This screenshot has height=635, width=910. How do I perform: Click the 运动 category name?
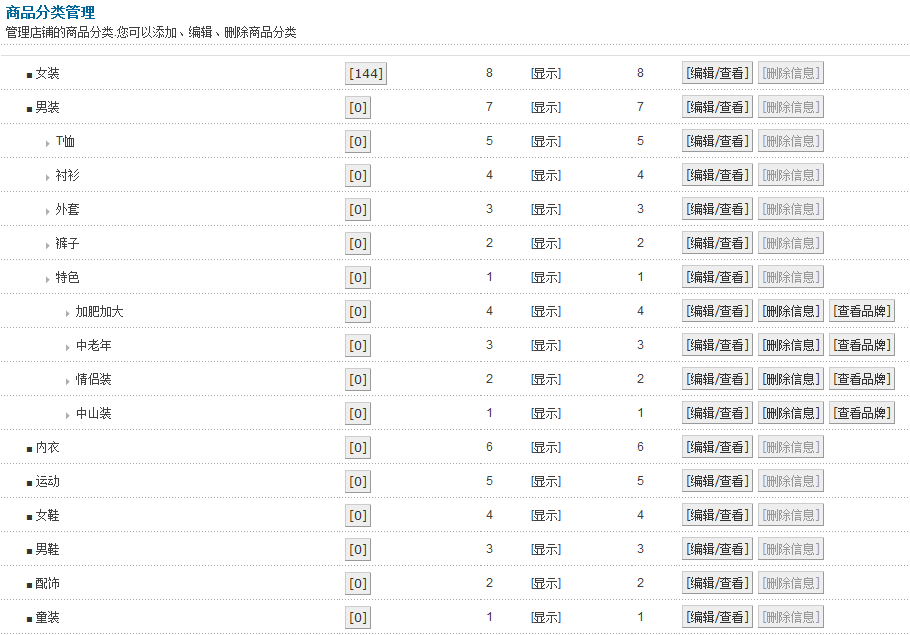(48, 481)
